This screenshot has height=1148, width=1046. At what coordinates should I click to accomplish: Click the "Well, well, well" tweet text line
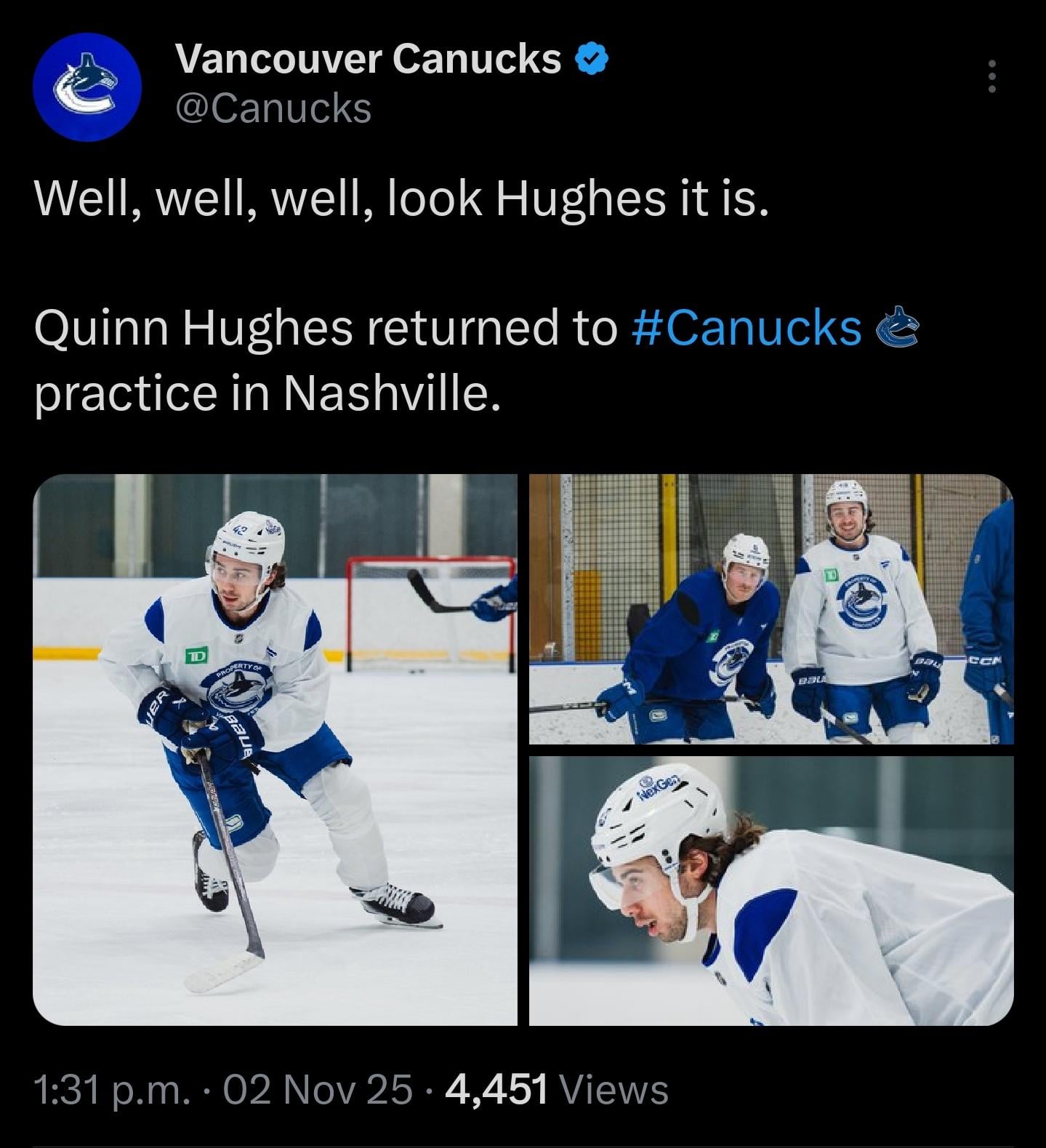coord(401,199)
